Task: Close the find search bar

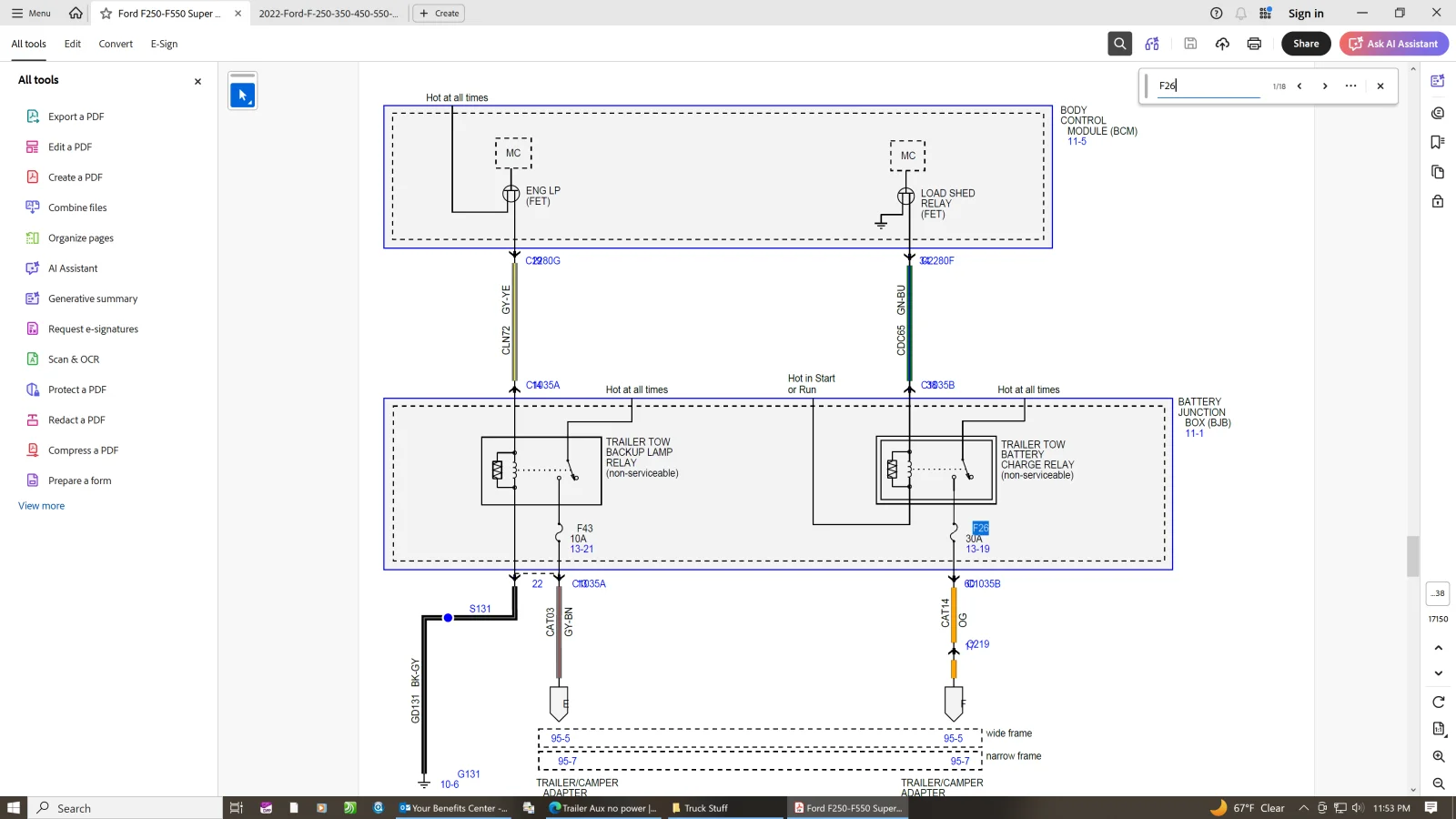Action: pos(1380,86)
